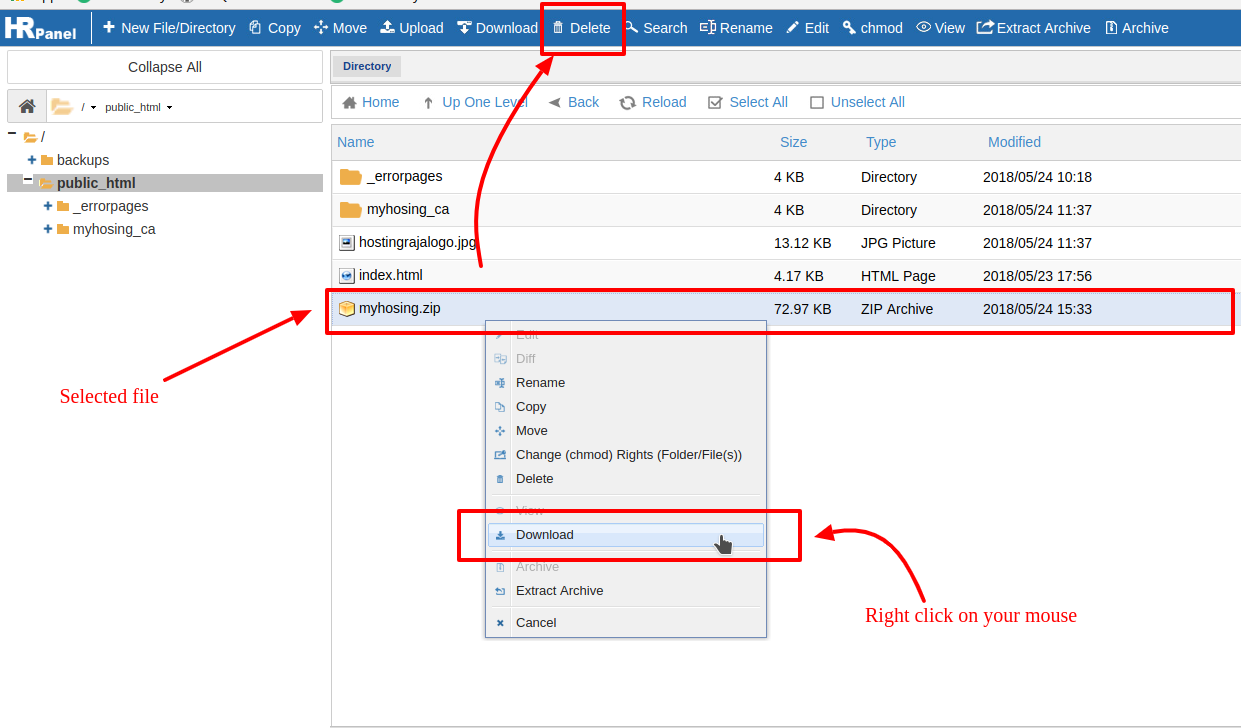Click New File/Directory plus icon
1241x728 pixels.
point(109,28)
